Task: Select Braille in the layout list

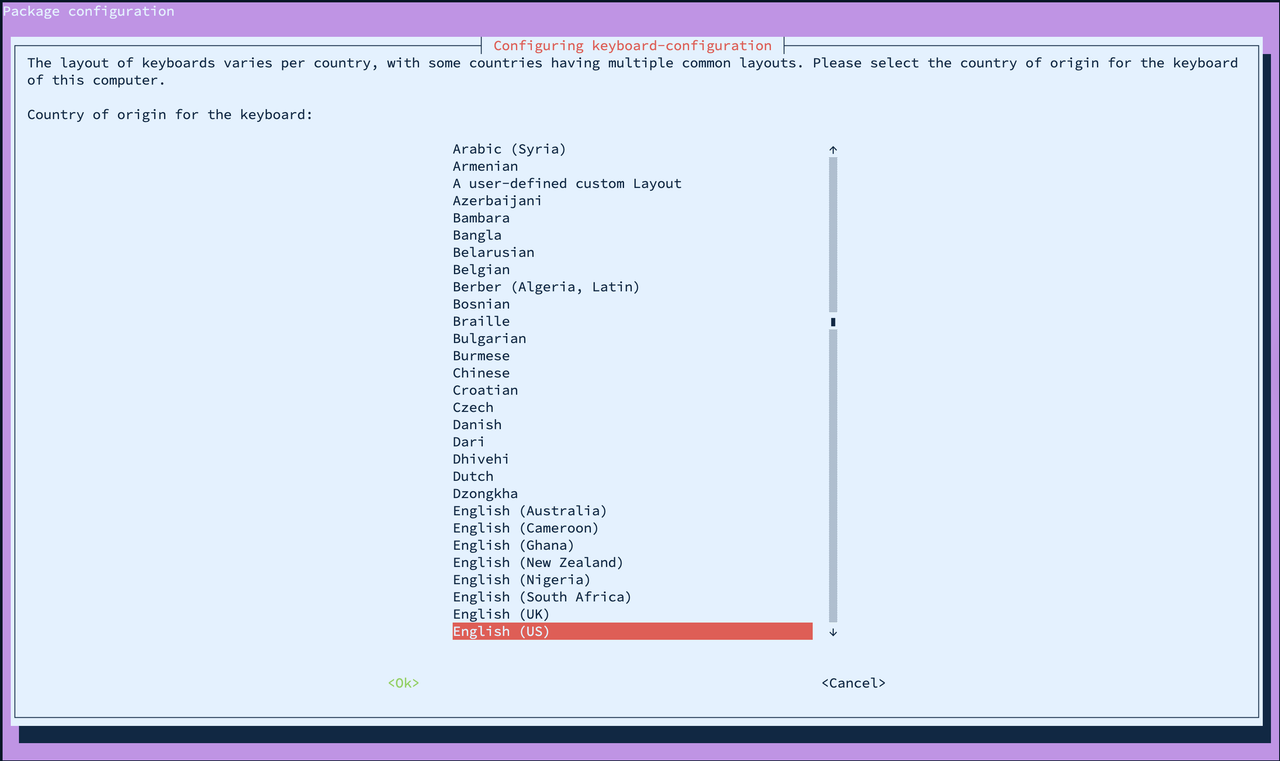Action: (481, 321)
